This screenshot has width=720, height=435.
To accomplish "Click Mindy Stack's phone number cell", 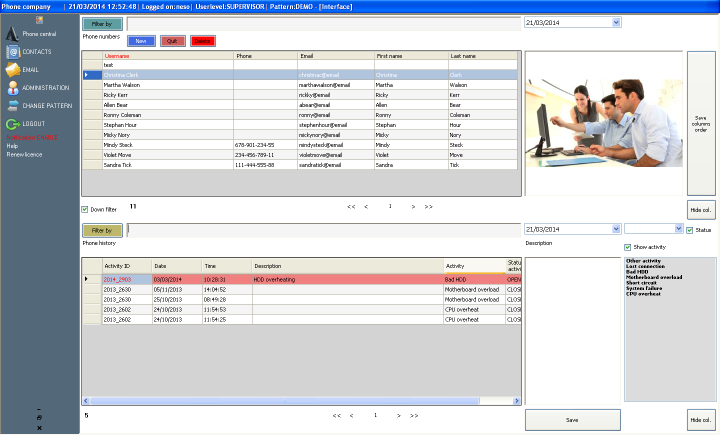I will [x=265, y=145].
